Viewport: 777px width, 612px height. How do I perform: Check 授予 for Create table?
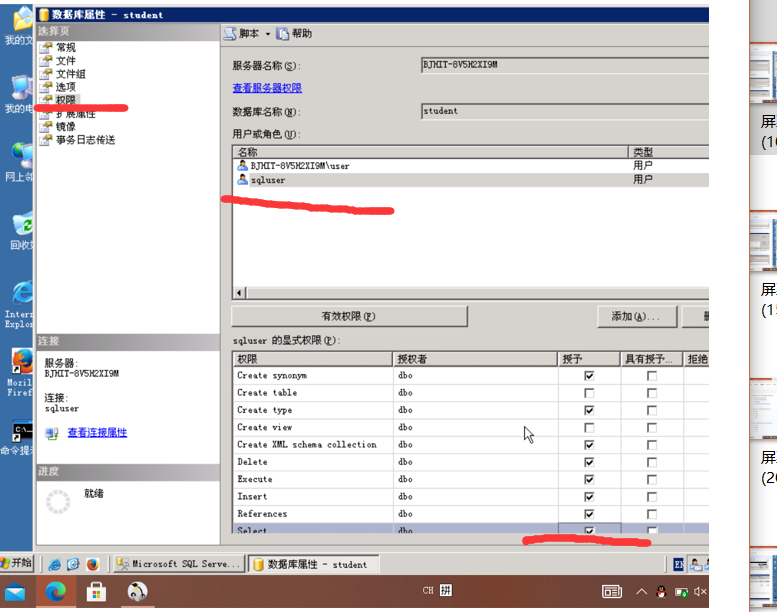[x=589, y=393]
